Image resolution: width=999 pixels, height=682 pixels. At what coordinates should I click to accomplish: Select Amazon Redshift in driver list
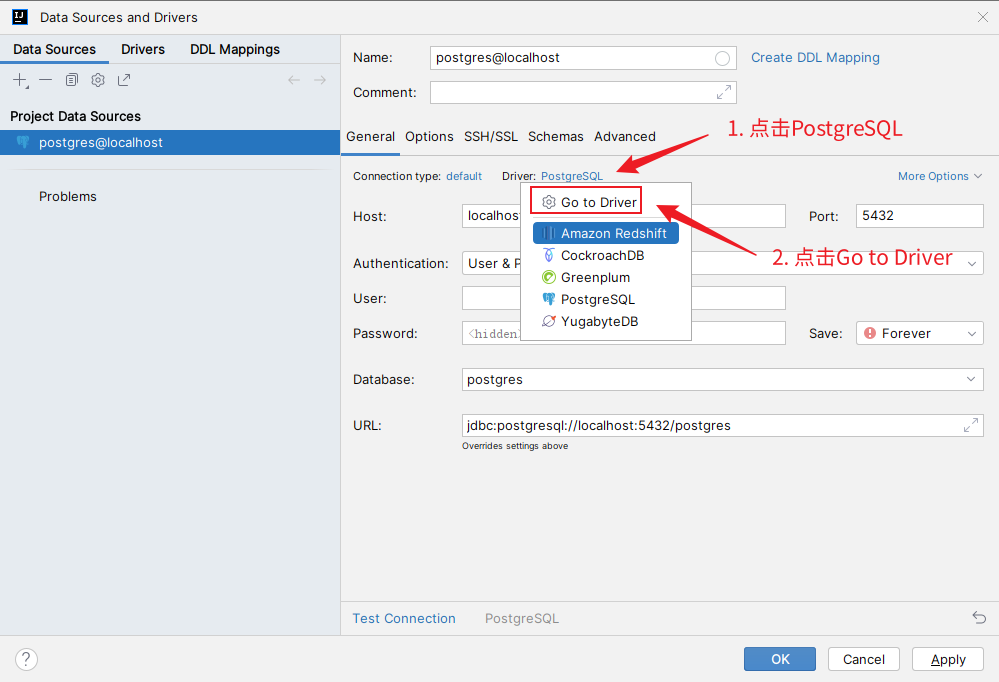(613, 233)
